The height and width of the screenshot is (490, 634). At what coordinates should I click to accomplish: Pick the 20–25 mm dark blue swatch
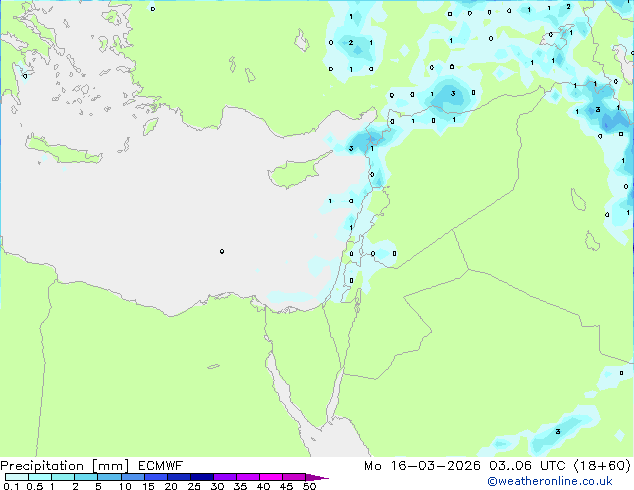tap(178, 477)
